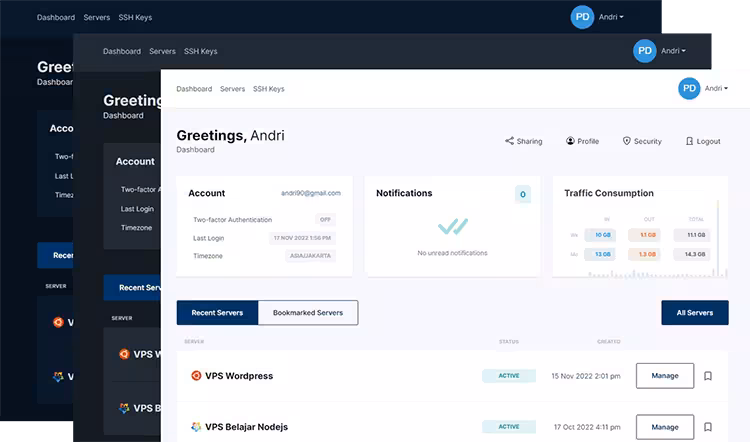Screen dimensions: 750x442
Task: Toggle the Two-factor Authentication OFF badge
Action: coord(325,219)
